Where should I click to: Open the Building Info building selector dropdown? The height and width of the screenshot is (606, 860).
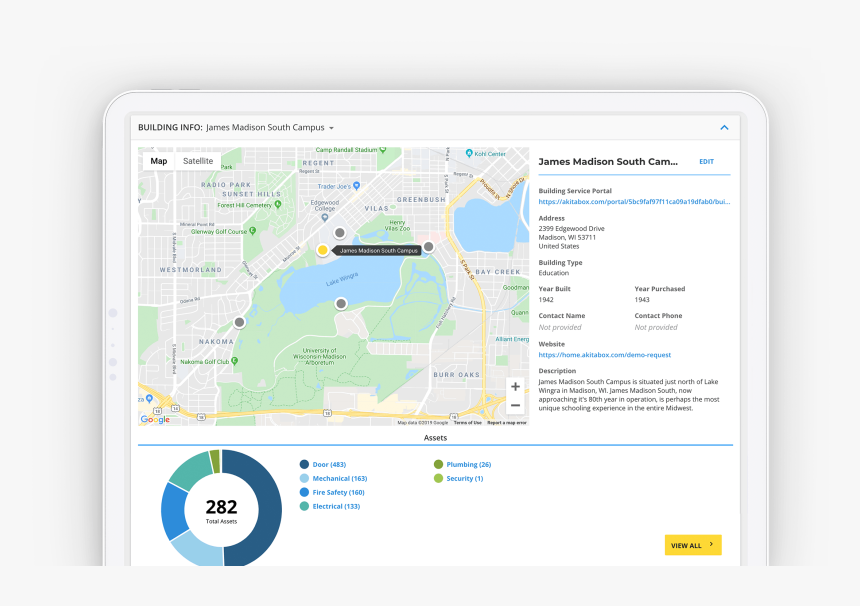pos(270,128)
